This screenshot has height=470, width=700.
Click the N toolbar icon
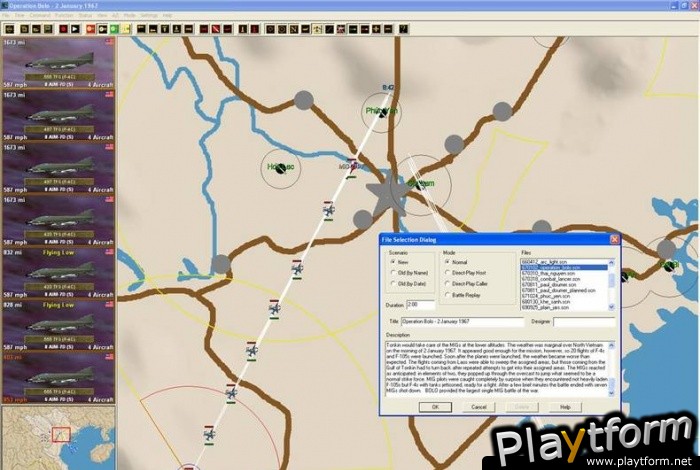294,29
